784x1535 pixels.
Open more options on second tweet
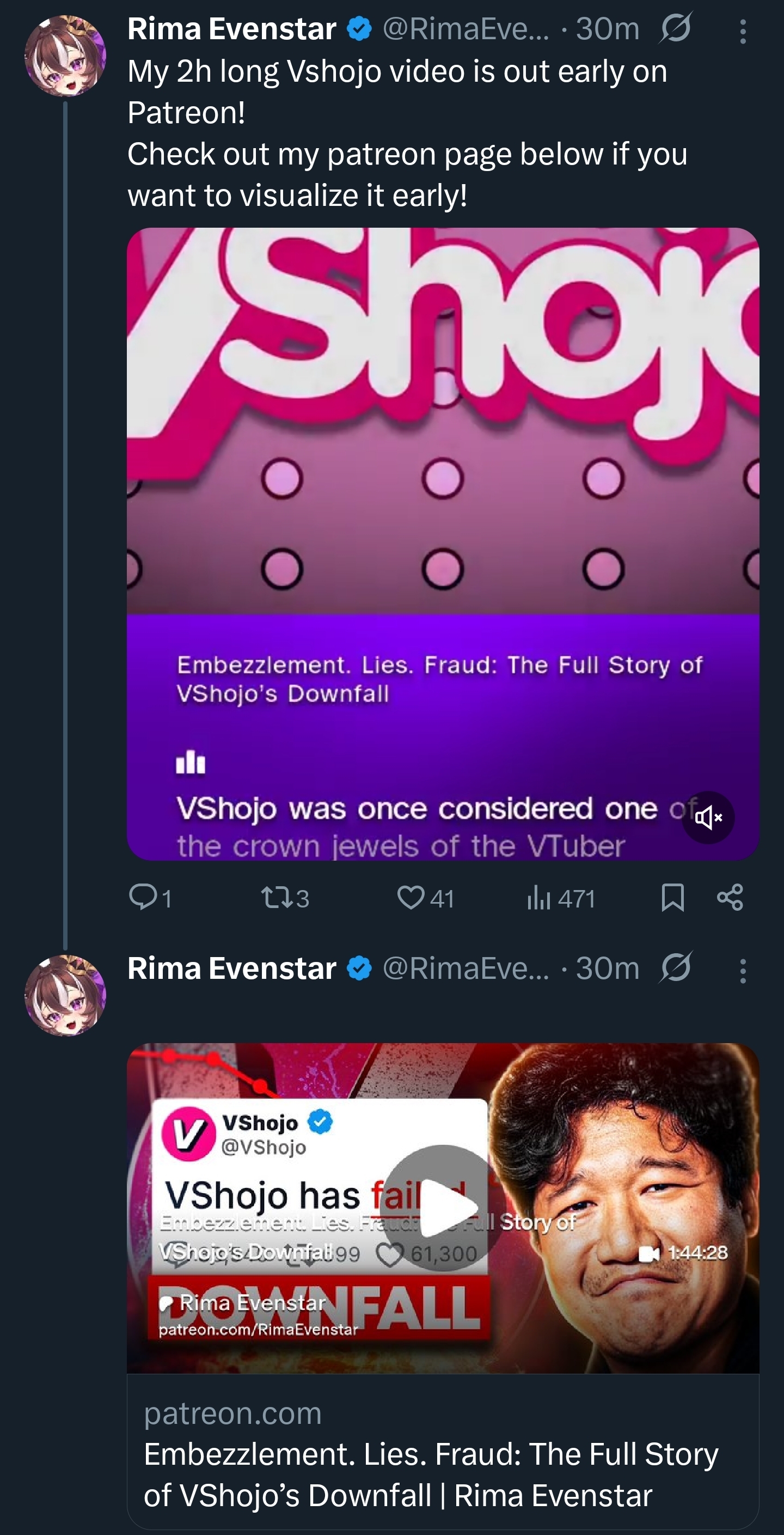pos(742,971)
